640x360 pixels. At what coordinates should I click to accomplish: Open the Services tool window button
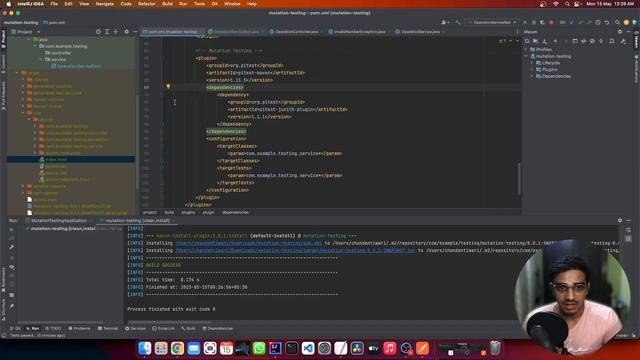[x=135, y=328]
